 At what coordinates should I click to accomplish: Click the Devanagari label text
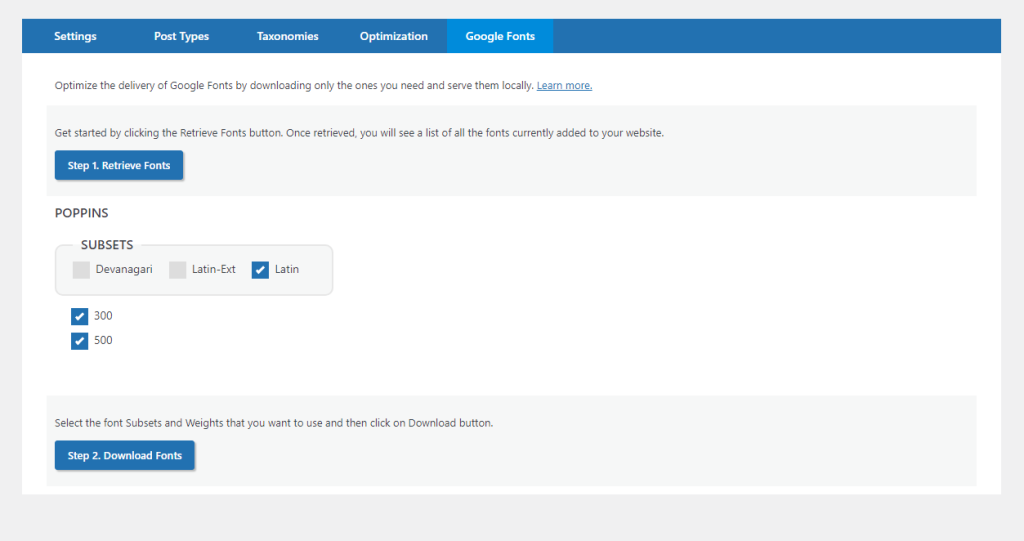click(x=124, y=269)
